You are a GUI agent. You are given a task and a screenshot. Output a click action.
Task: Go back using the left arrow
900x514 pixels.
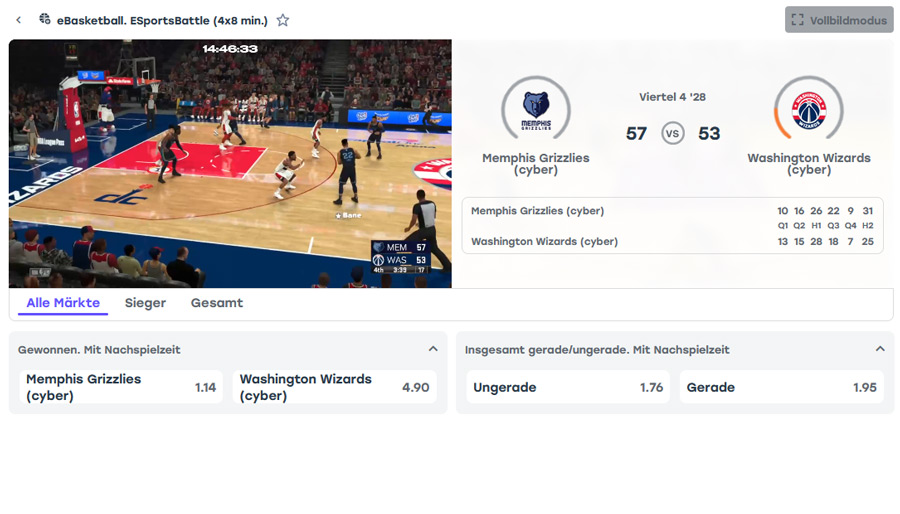tap(18, 20)
